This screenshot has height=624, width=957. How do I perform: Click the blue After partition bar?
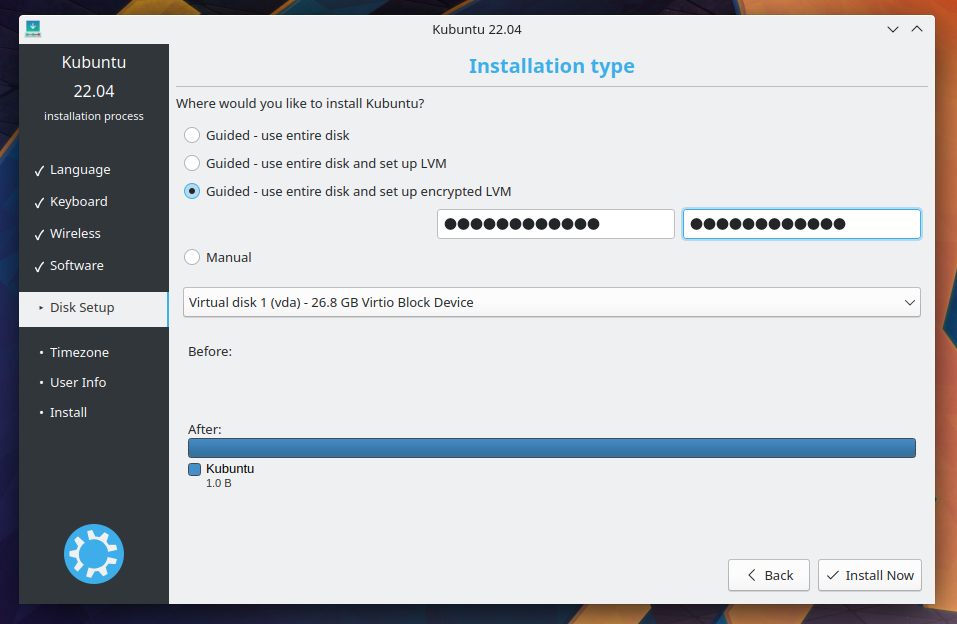(552, 448)
